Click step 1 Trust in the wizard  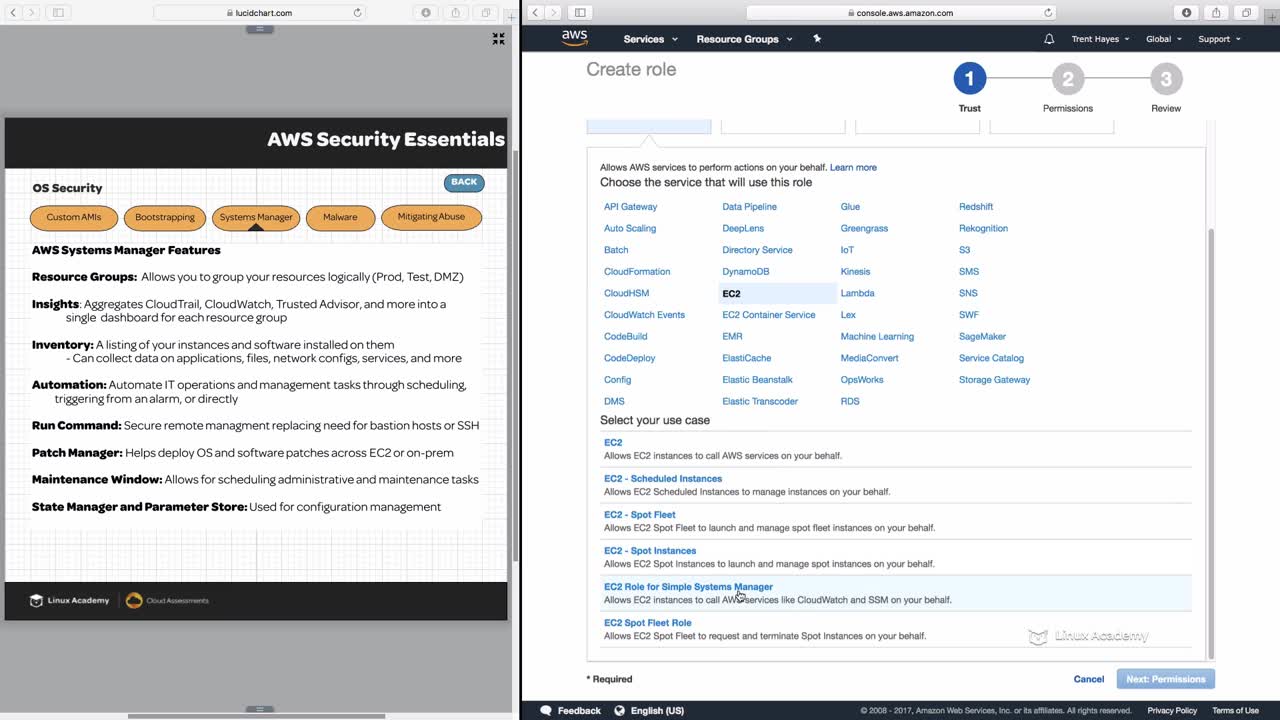click(x=969, y=79)
